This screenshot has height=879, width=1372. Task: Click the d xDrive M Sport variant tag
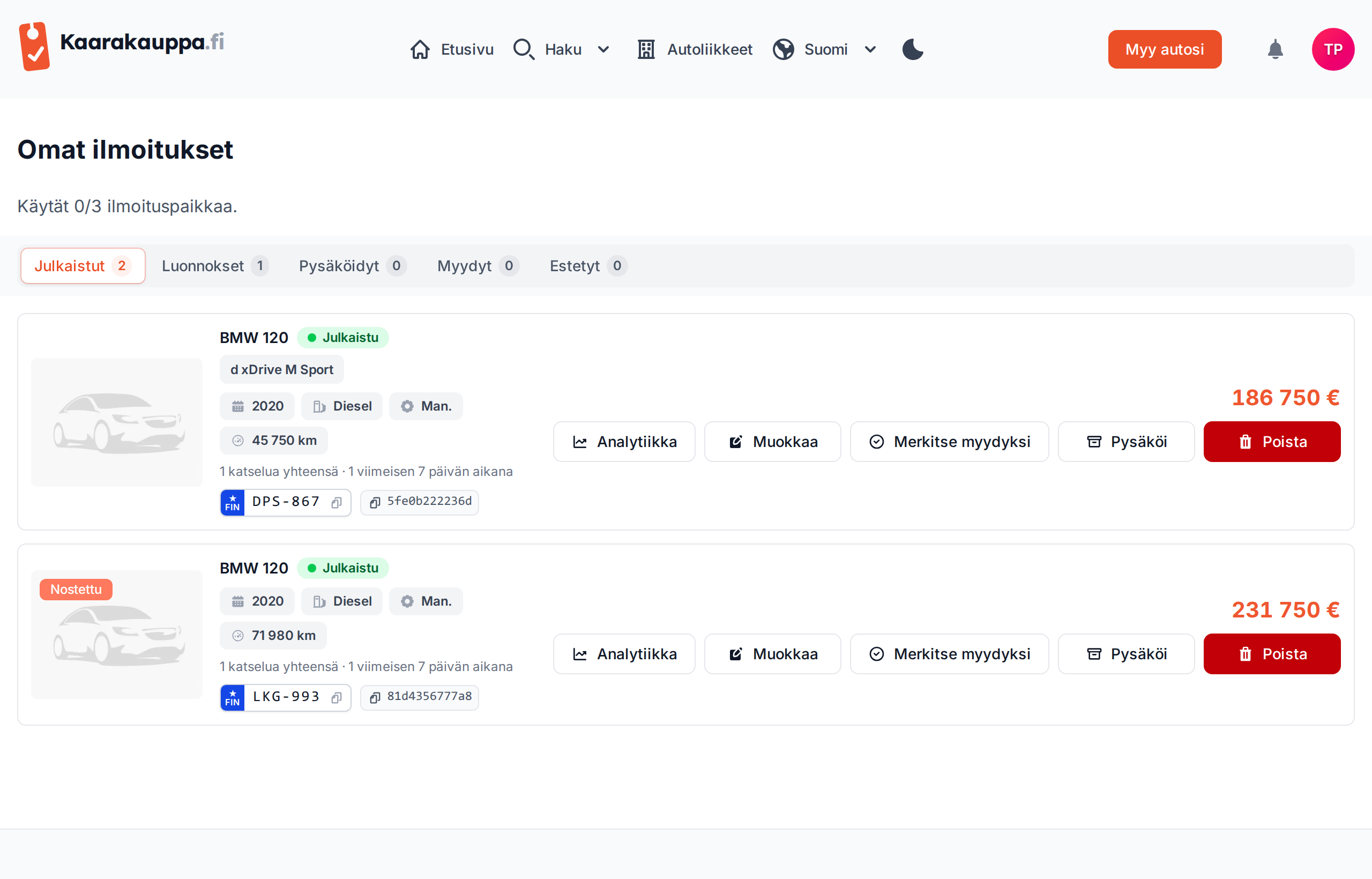282,370
